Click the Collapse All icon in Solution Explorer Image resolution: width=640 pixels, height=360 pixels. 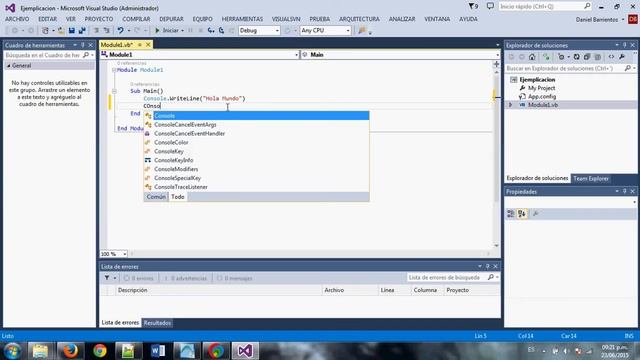587,57
